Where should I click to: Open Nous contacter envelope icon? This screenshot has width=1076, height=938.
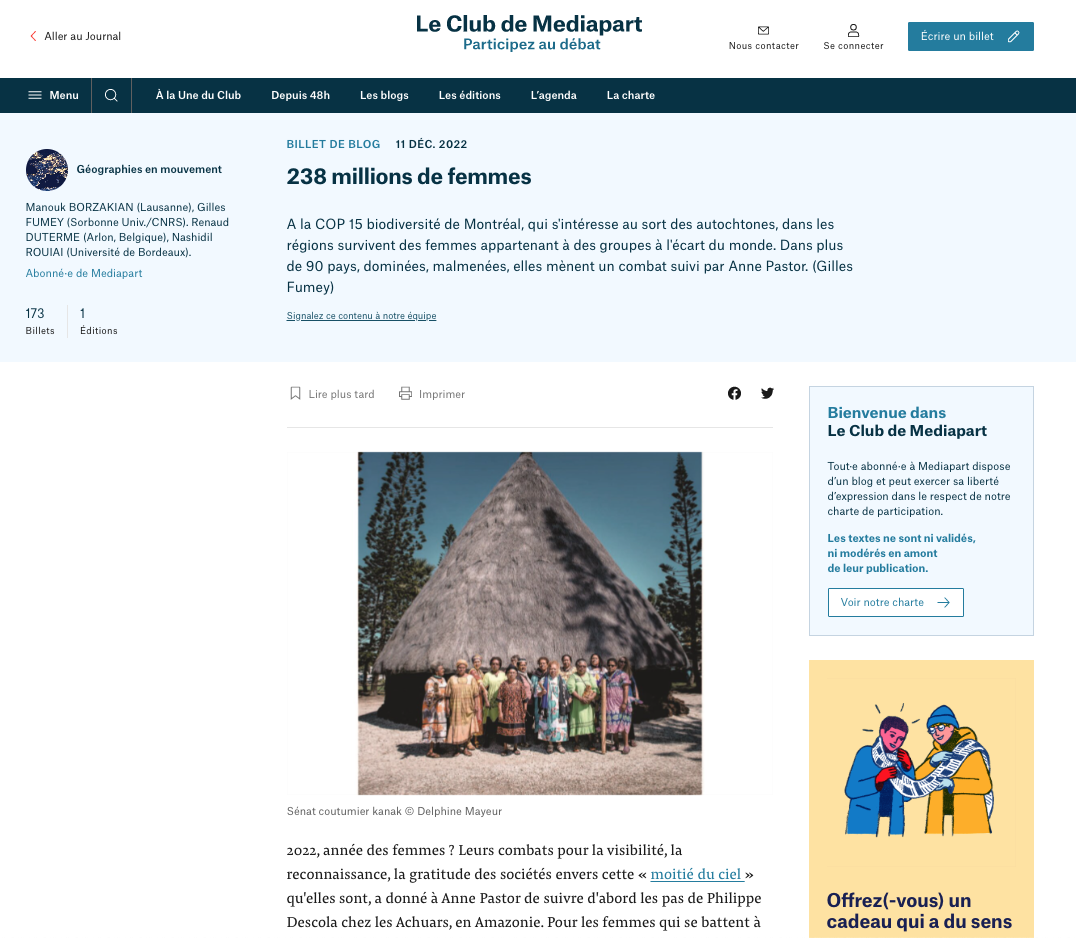pyautogui.click(x=763, y=30)
